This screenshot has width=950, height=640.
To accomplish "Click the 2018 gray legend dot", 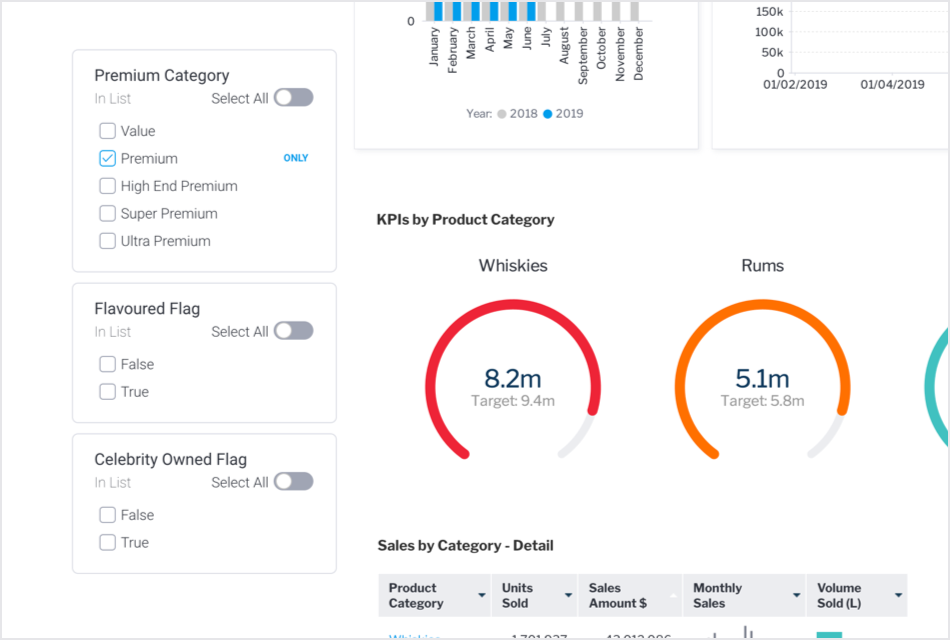I will pos(501,114).
